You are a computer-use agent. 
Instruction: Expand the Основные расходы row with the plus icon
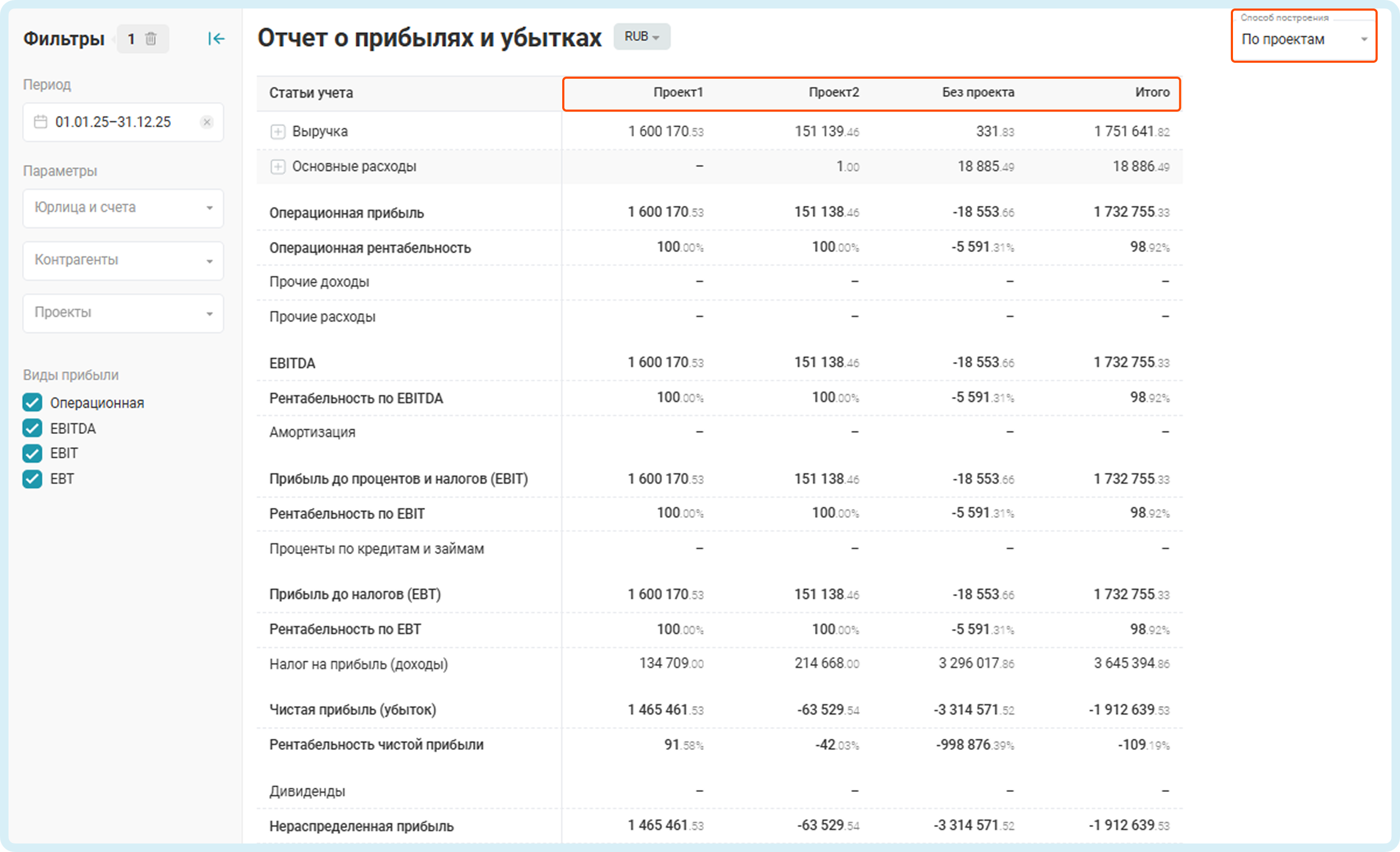coord(277,166)
